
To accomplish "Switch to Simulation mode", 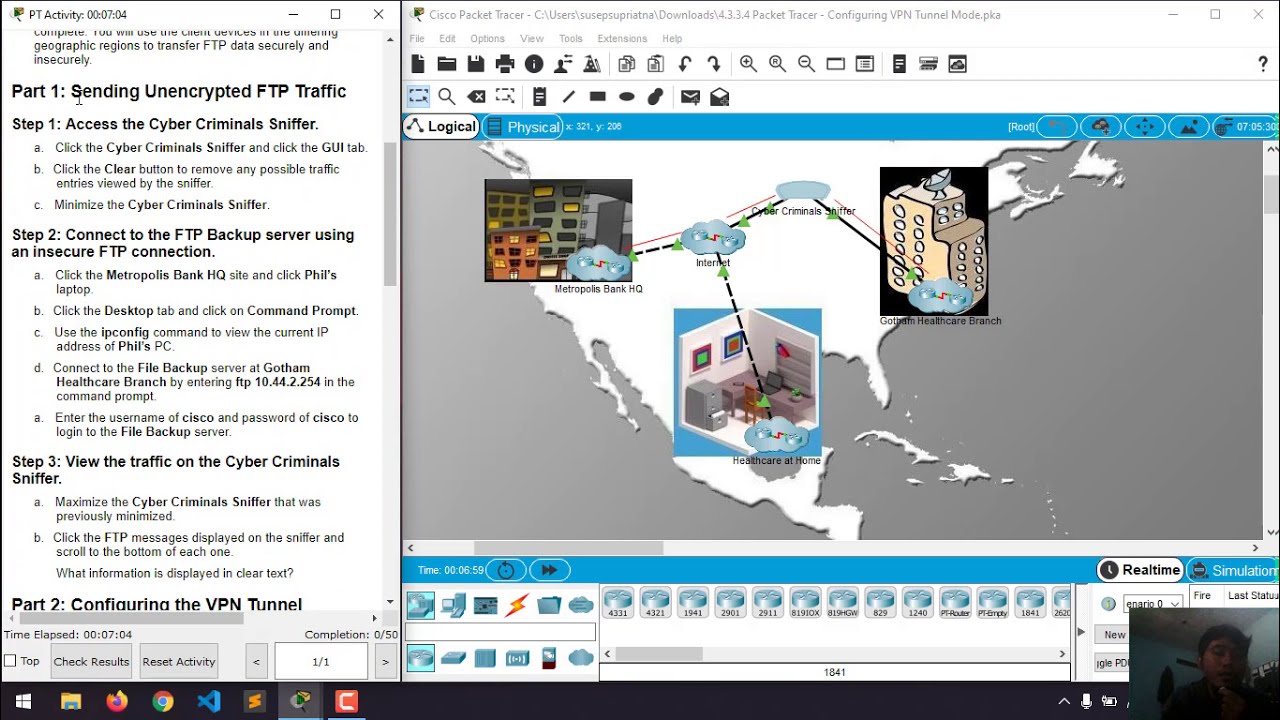I will (x=1234, y=570).
